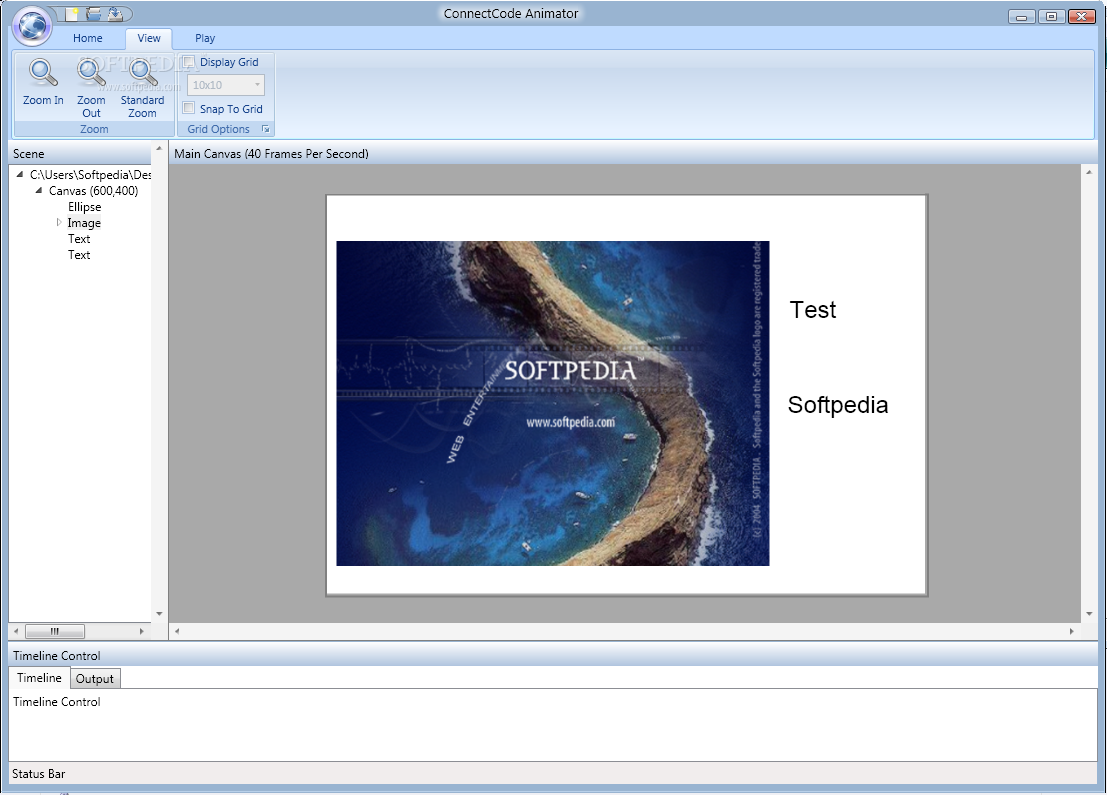The image size is (1107, 795).
Task: Click the New document quick access icon
Action: click(72, 13)
